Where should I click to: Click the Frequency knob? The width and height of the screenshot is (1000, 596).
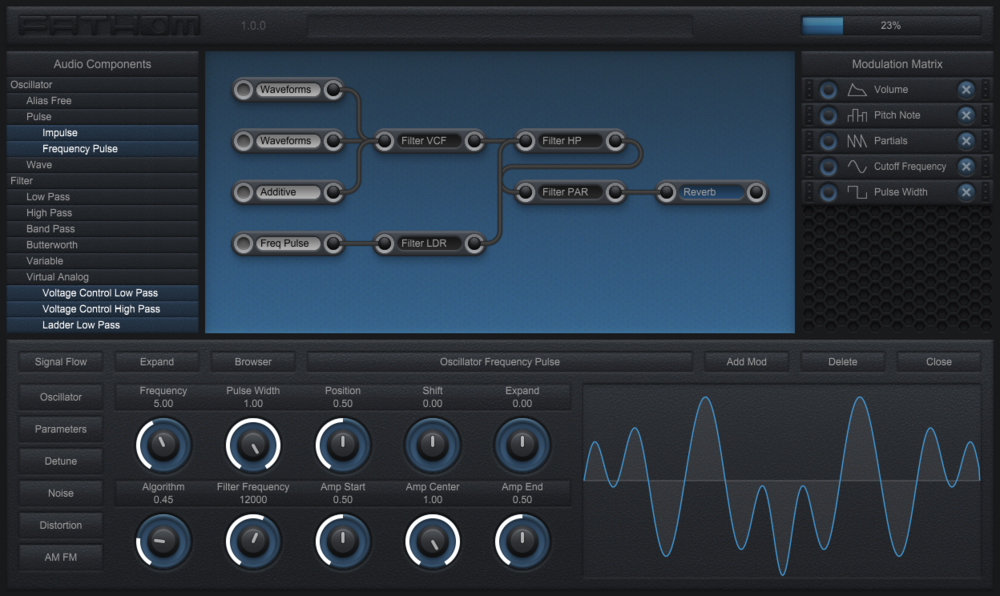tap(163, 445)
